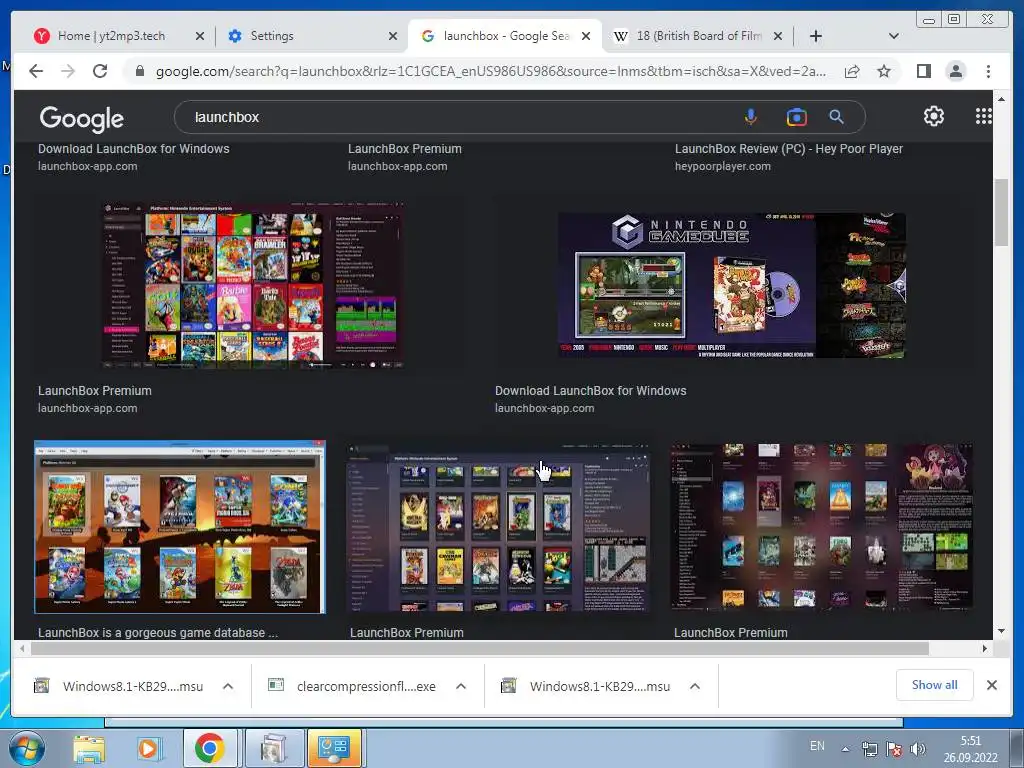Adjust volume via speaker tray icon
The width and height of the screenshot is (1024, 768).
click(918, 749)
